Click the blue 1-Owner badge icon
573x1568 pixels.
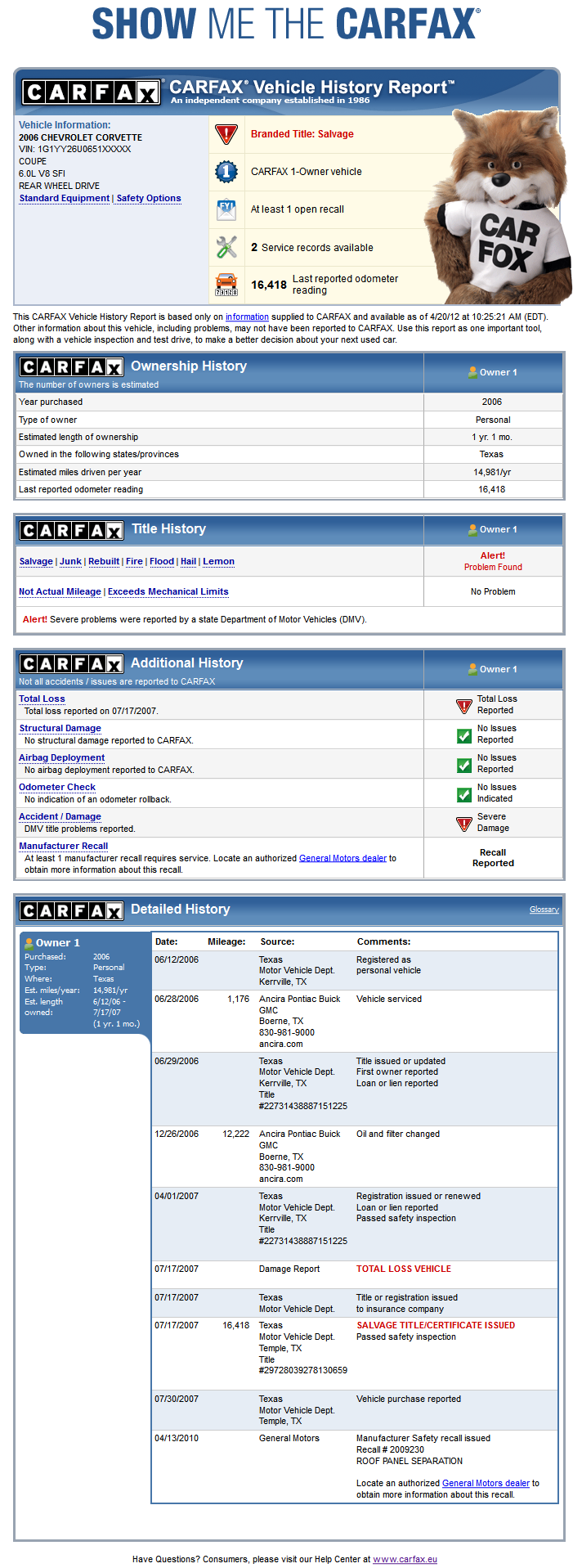(x=226, y=172)
